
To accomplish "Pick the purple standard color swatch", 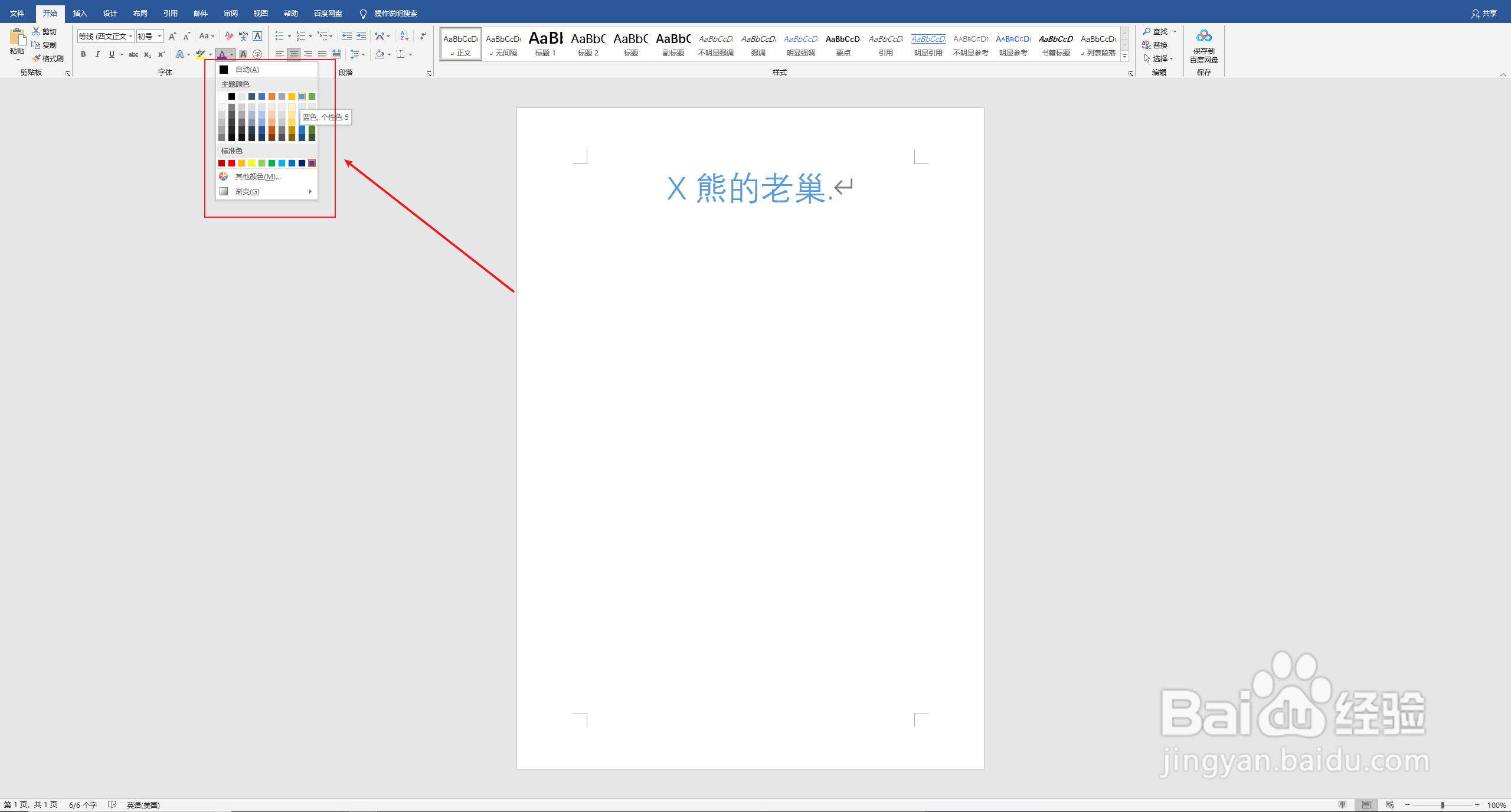I will click(x=312, y=163).
